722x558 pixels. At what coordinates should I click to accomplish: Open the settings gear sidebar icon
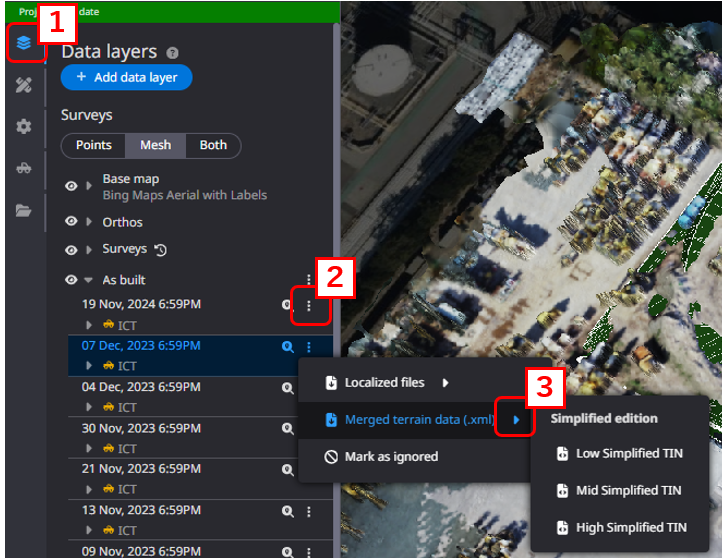tap(23, 126)
